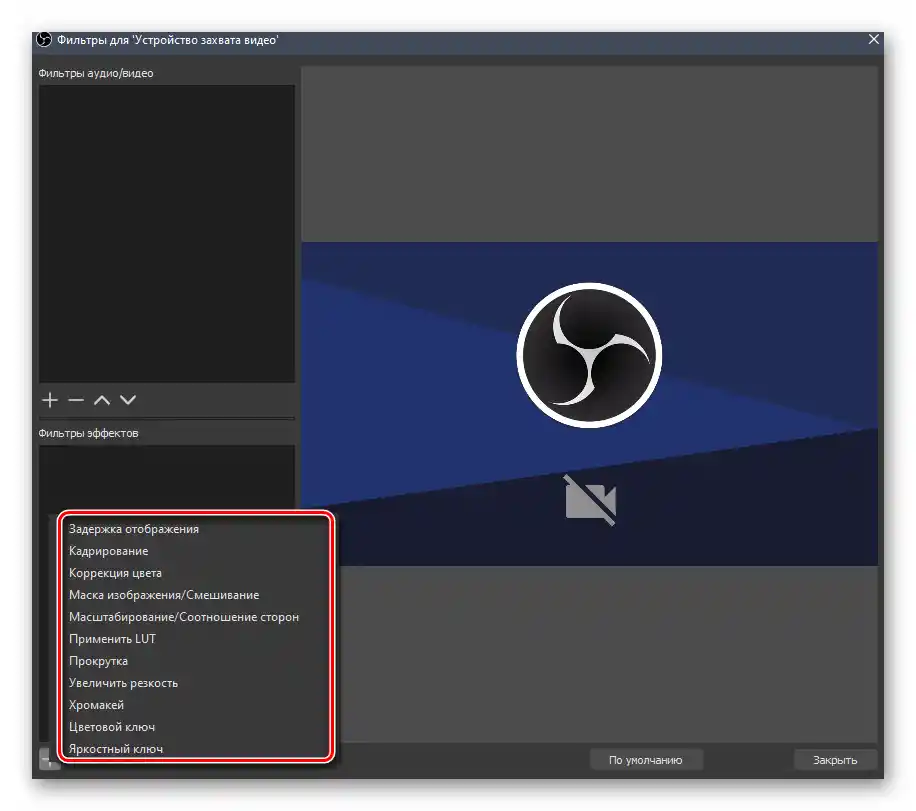The width and height of the screenshot is (916, 811).
Task: Click the OBS logo in the title bar
Action: (44, 40)
